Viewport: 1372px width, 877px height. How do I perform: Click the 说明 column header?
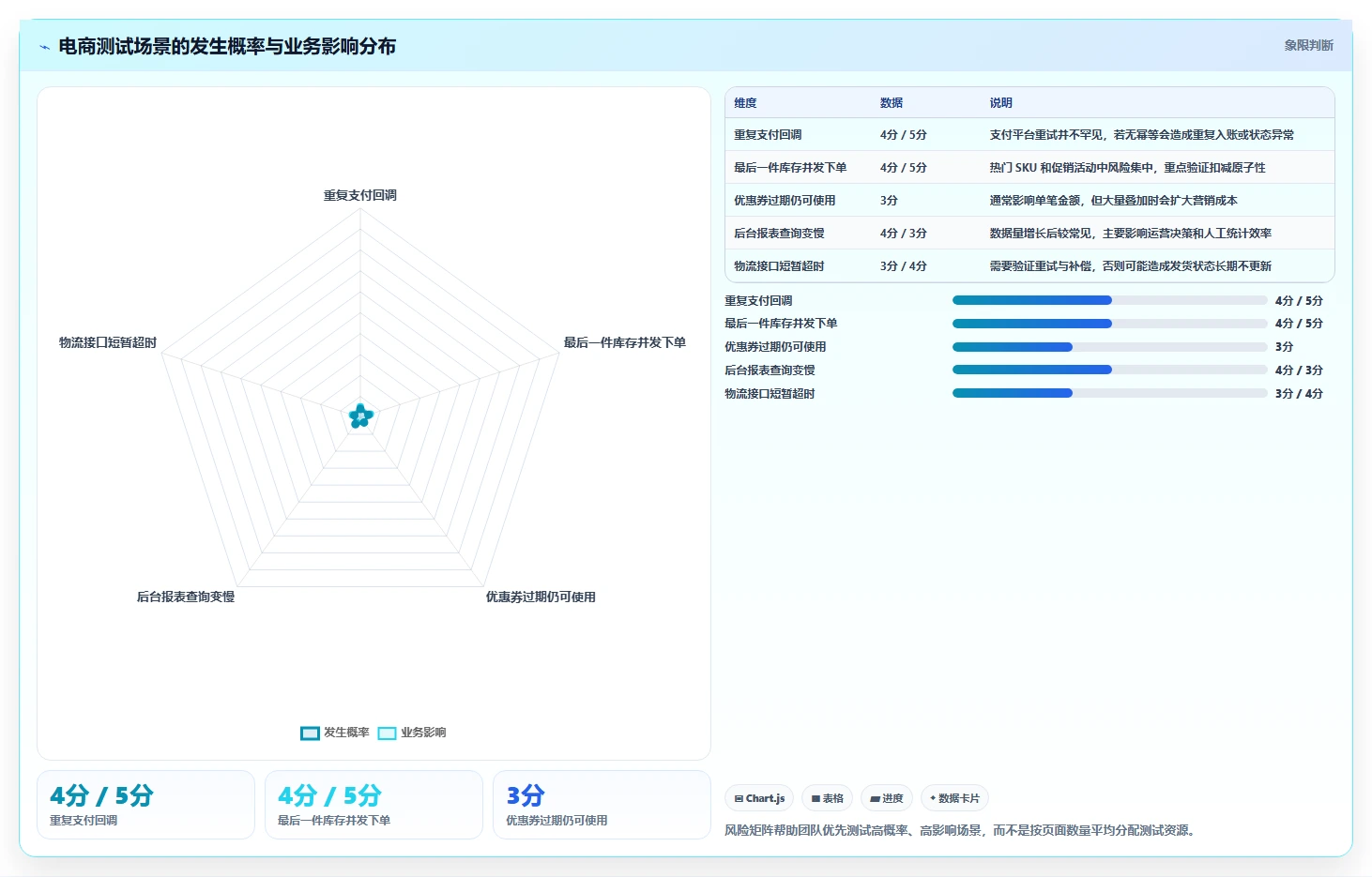1000,103
